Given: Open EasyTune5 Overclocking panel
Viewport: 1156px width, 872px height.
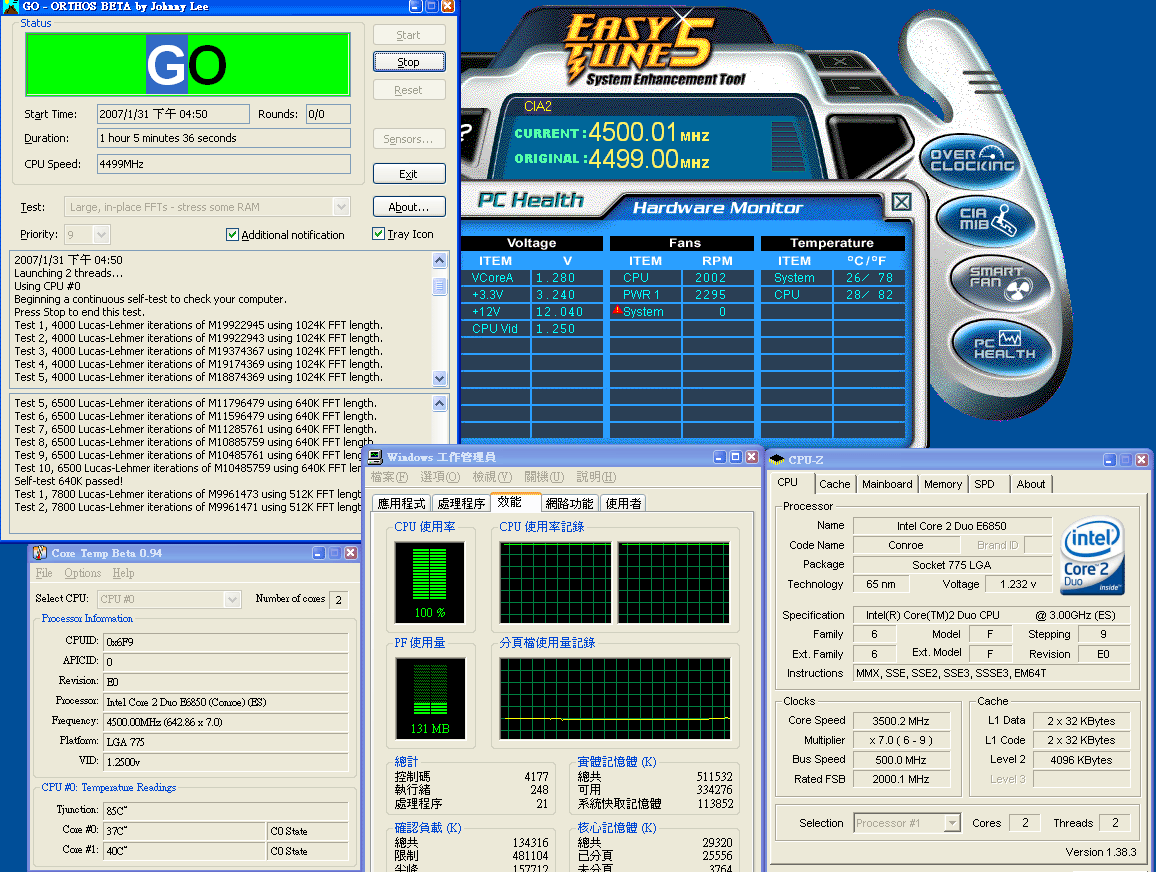Looking at the screenshot, I should (x=972, y=161).
